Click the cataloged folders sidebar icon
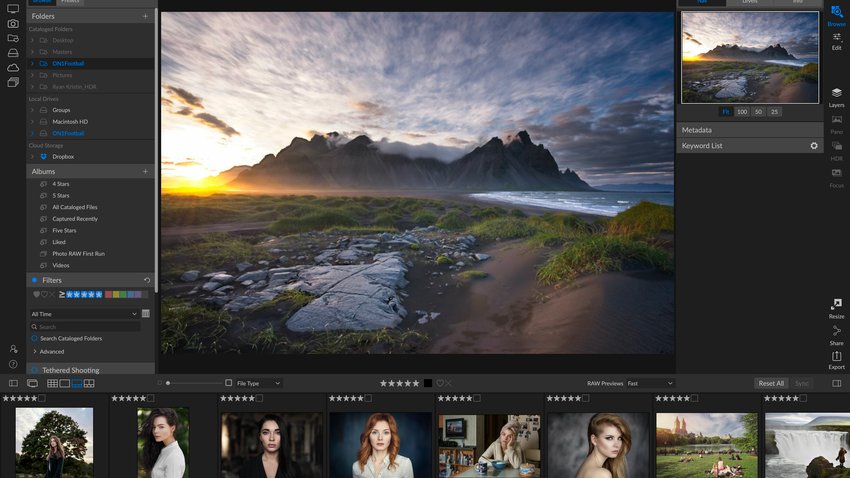 coord(13,38)
